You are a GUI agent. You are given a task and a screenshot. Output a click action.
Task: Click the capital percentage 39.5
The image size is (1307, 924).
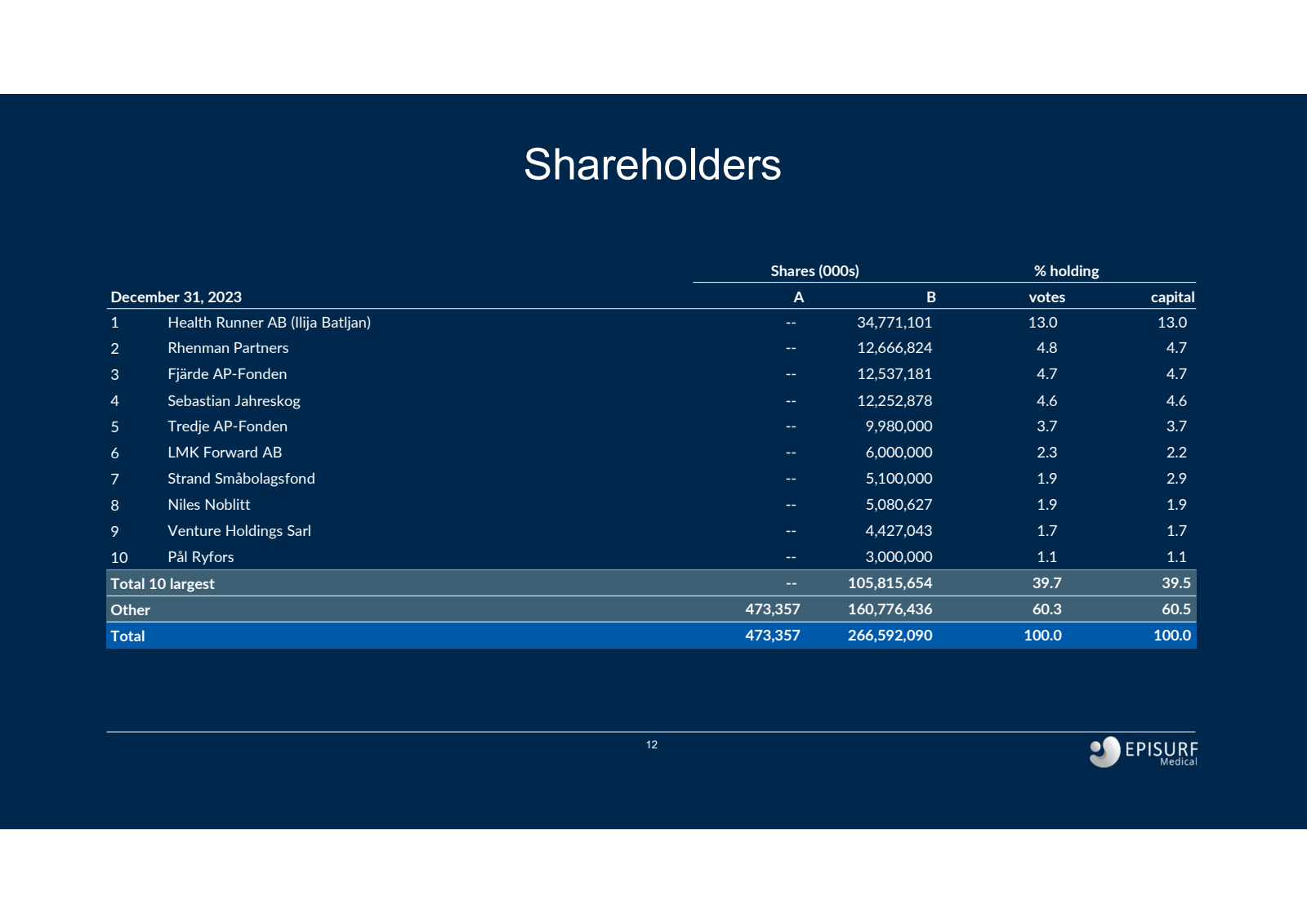(x=1176, y=583)
